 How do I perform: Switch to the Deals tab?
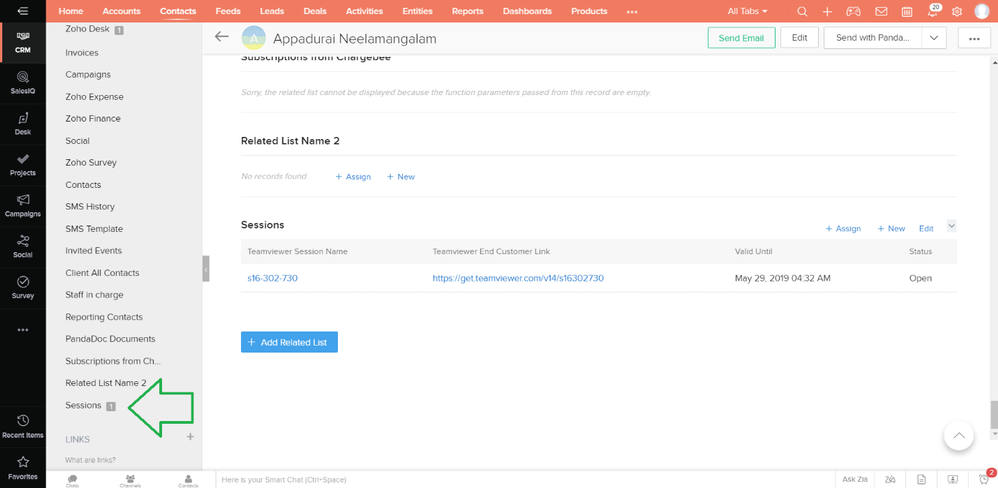tap(315, 11)
